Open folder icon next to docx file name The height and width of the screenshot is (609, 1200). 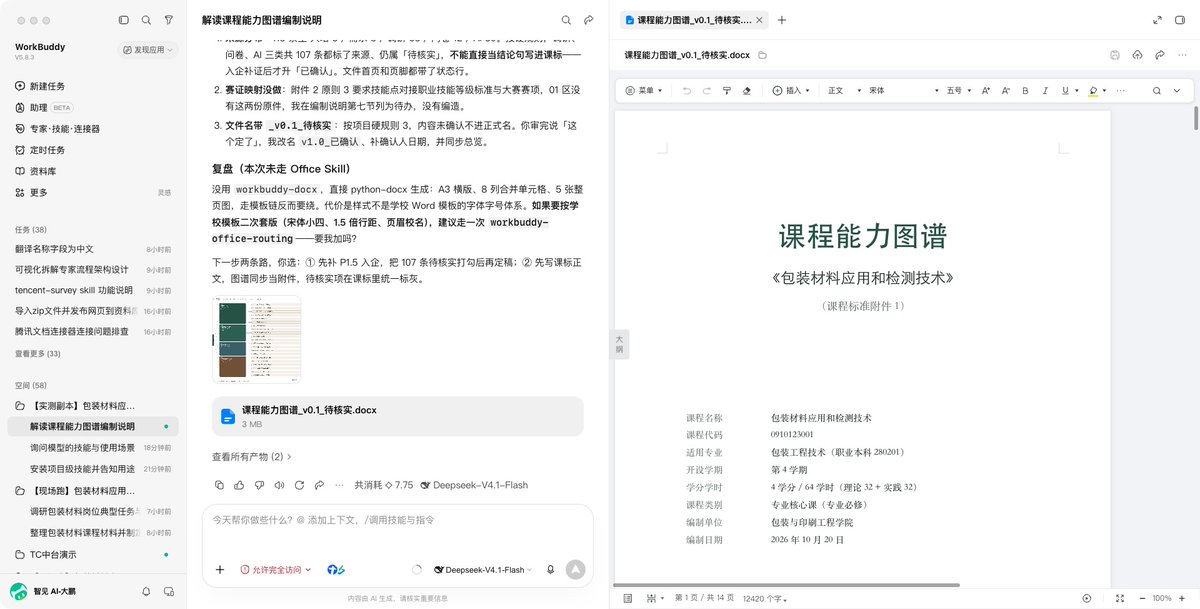point(763,55)
